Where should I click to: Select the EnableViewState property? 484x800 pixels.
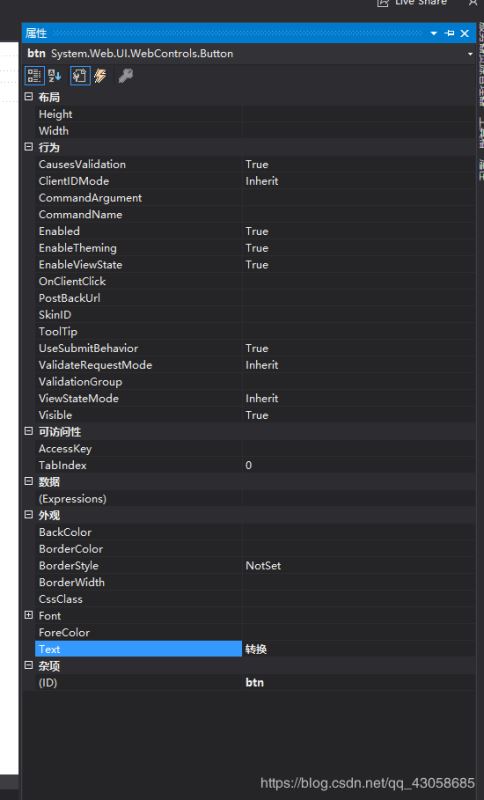[81, 265]
